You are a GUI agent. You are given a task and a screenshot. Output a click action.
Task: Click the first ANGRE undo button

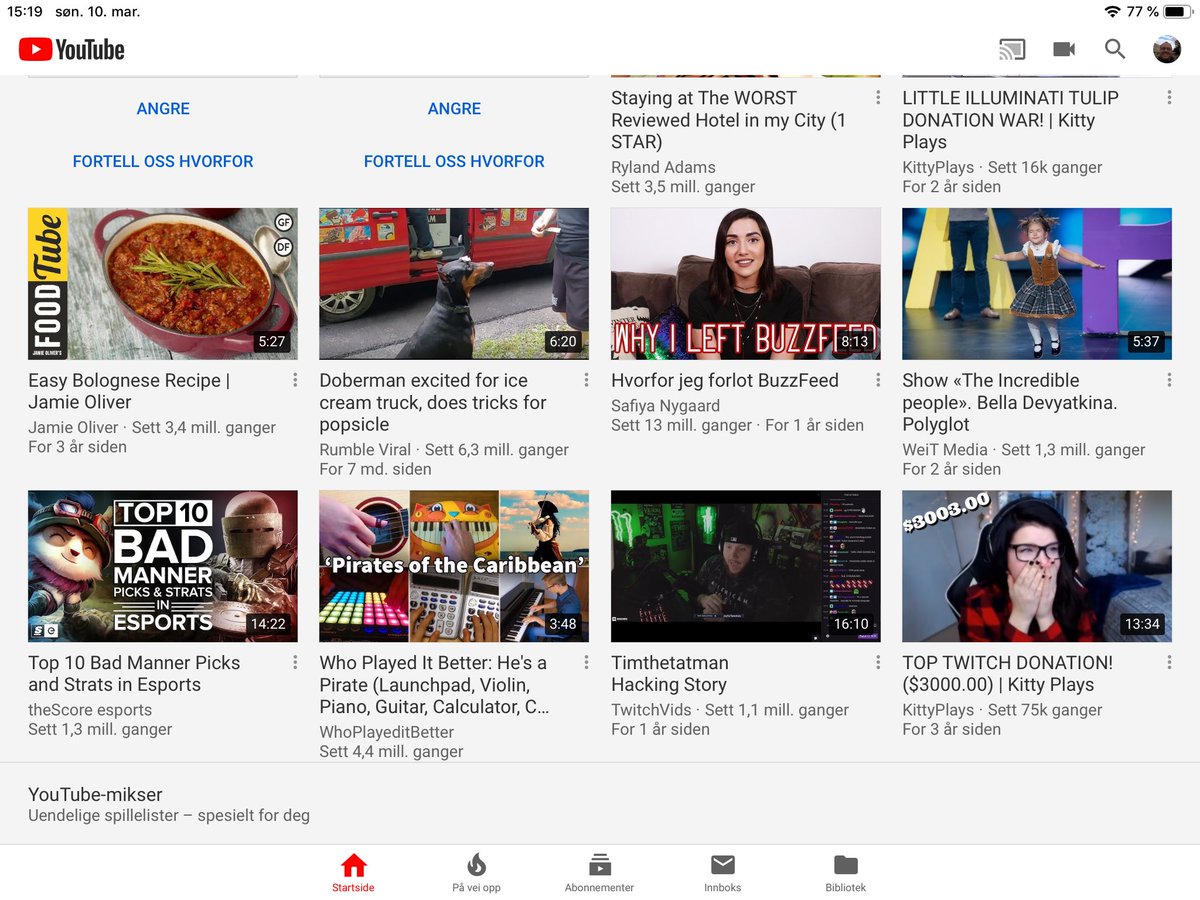point(163,108)
